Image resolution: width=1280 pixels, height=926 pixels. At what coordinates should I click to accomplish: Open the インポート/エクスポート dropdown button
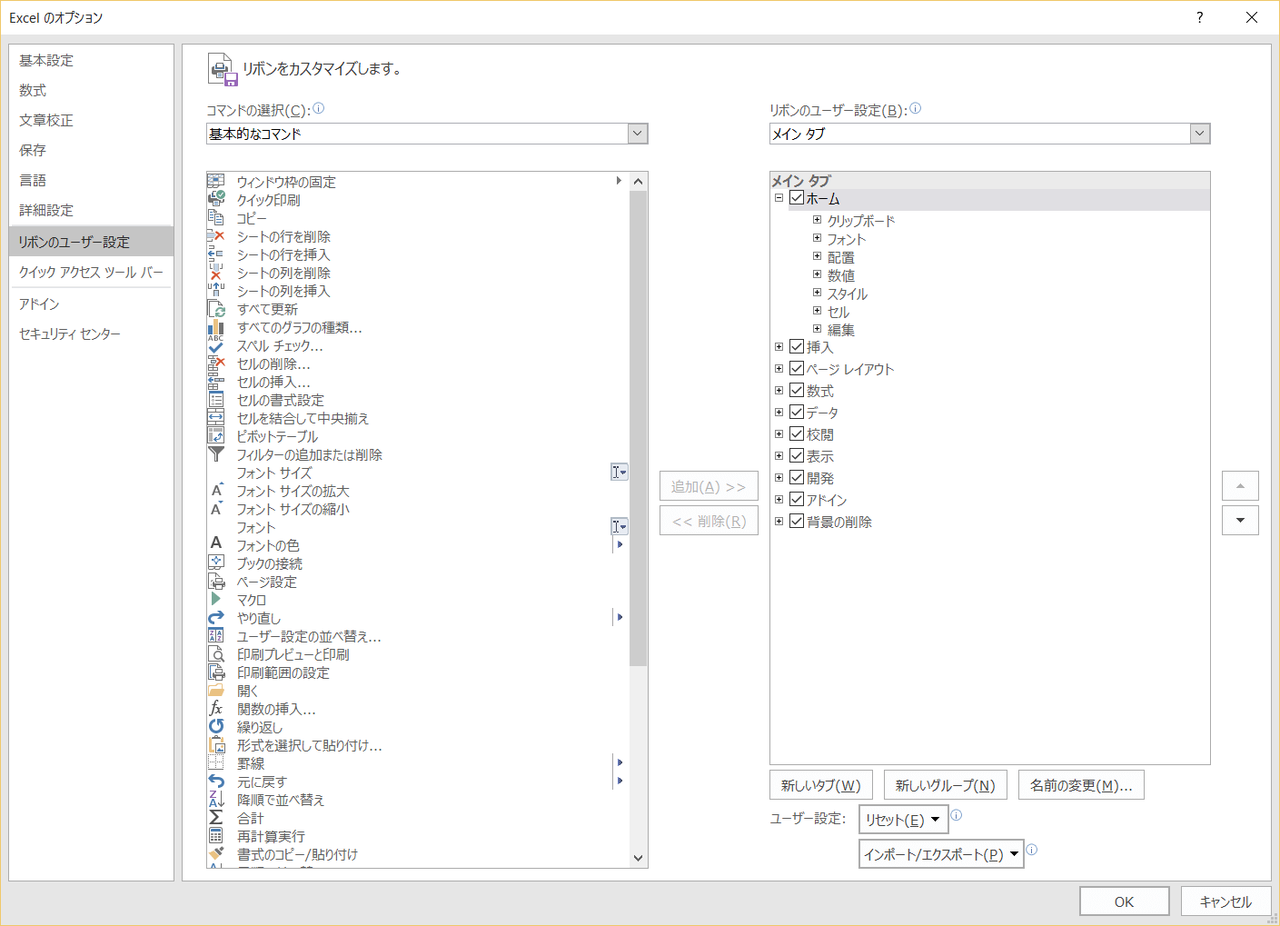tap(941, 854)
